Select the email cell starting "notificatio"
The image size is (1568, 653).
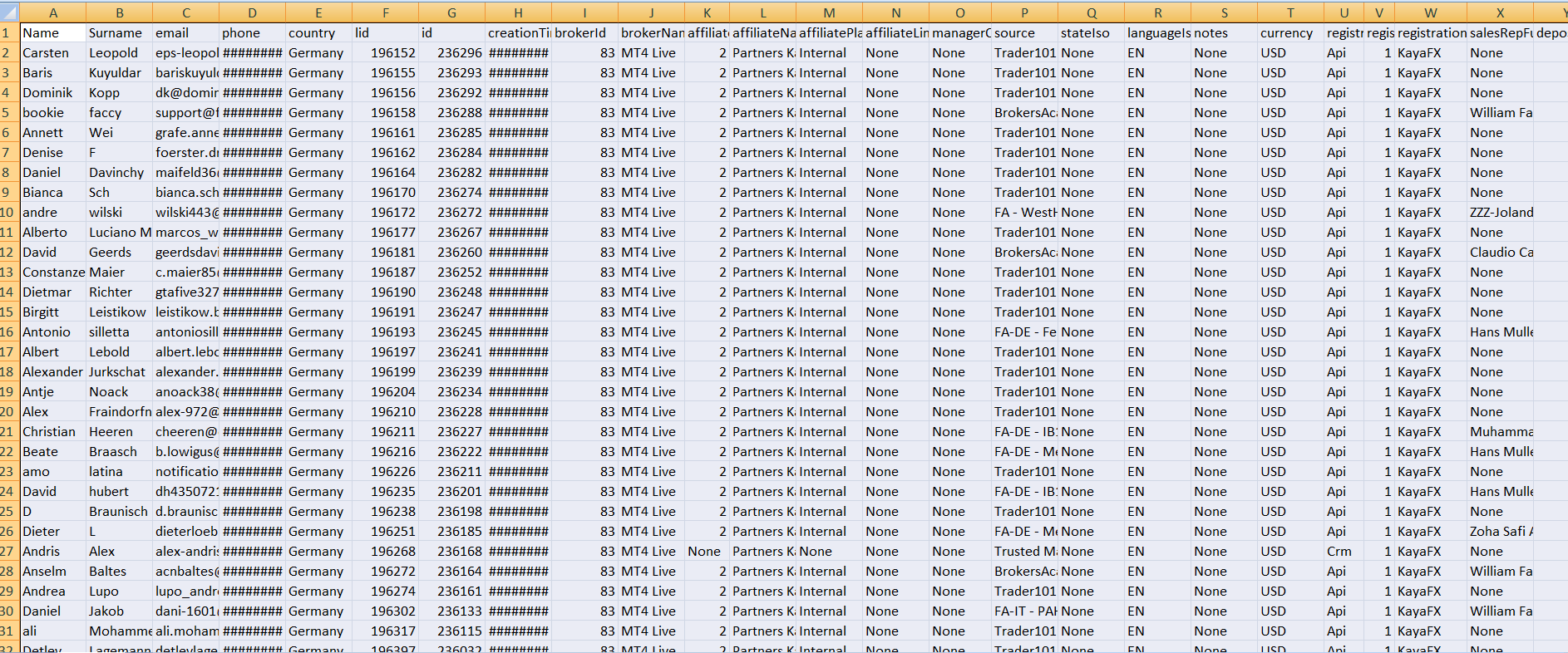pos(186,472)
